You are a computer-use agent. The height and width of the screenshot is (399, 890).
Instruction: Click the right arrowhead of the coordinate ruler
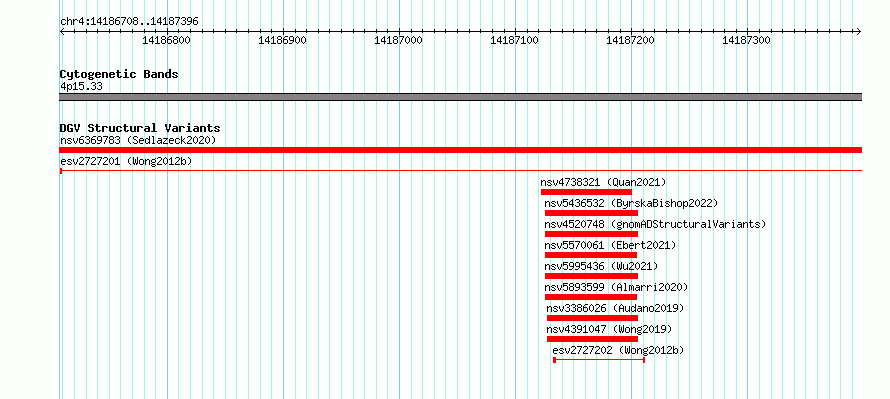858,32
